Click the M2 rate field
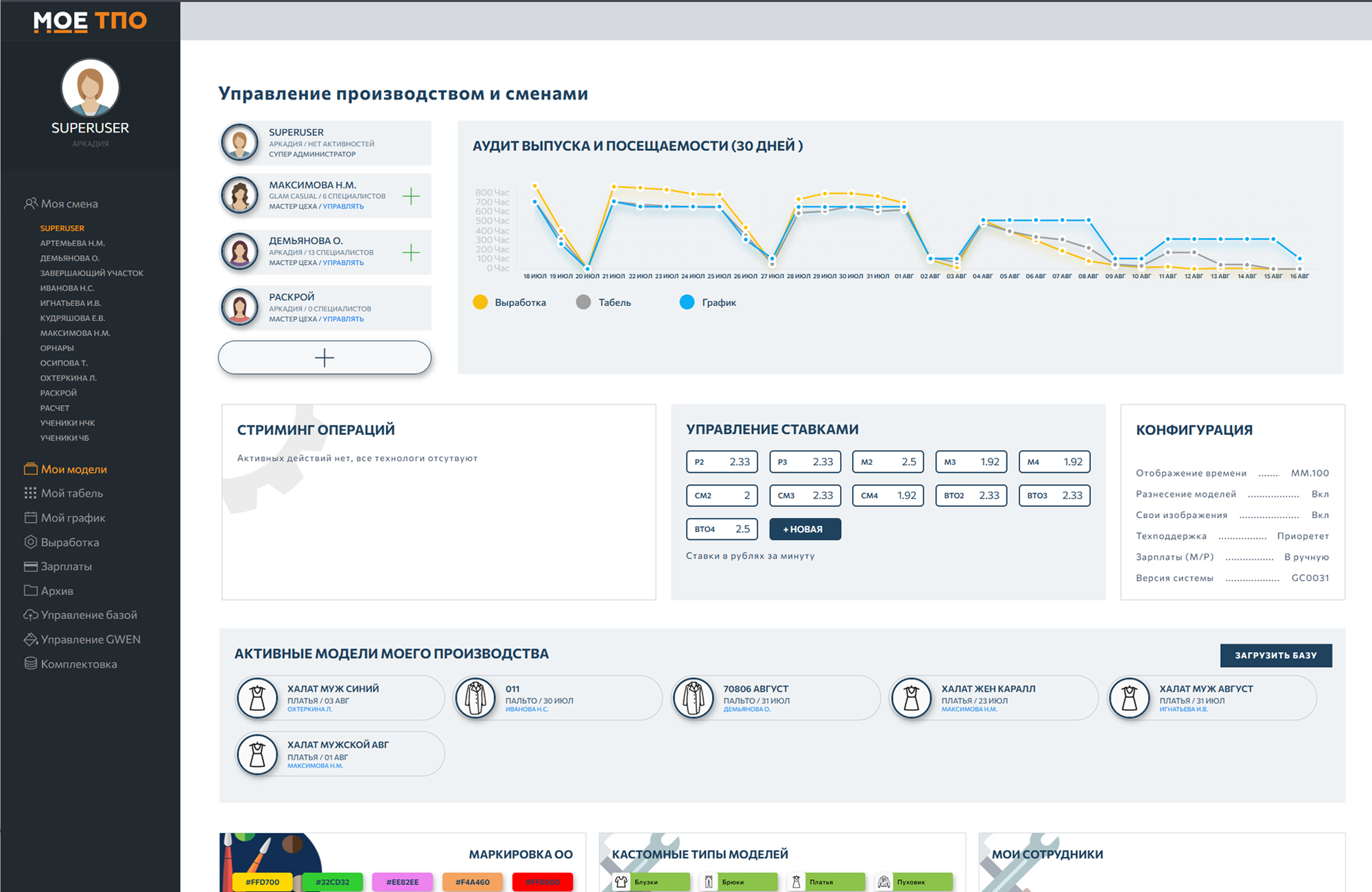Image resolution: width=1372 pixels, height=892 pixels. click(x=888, y=462)
